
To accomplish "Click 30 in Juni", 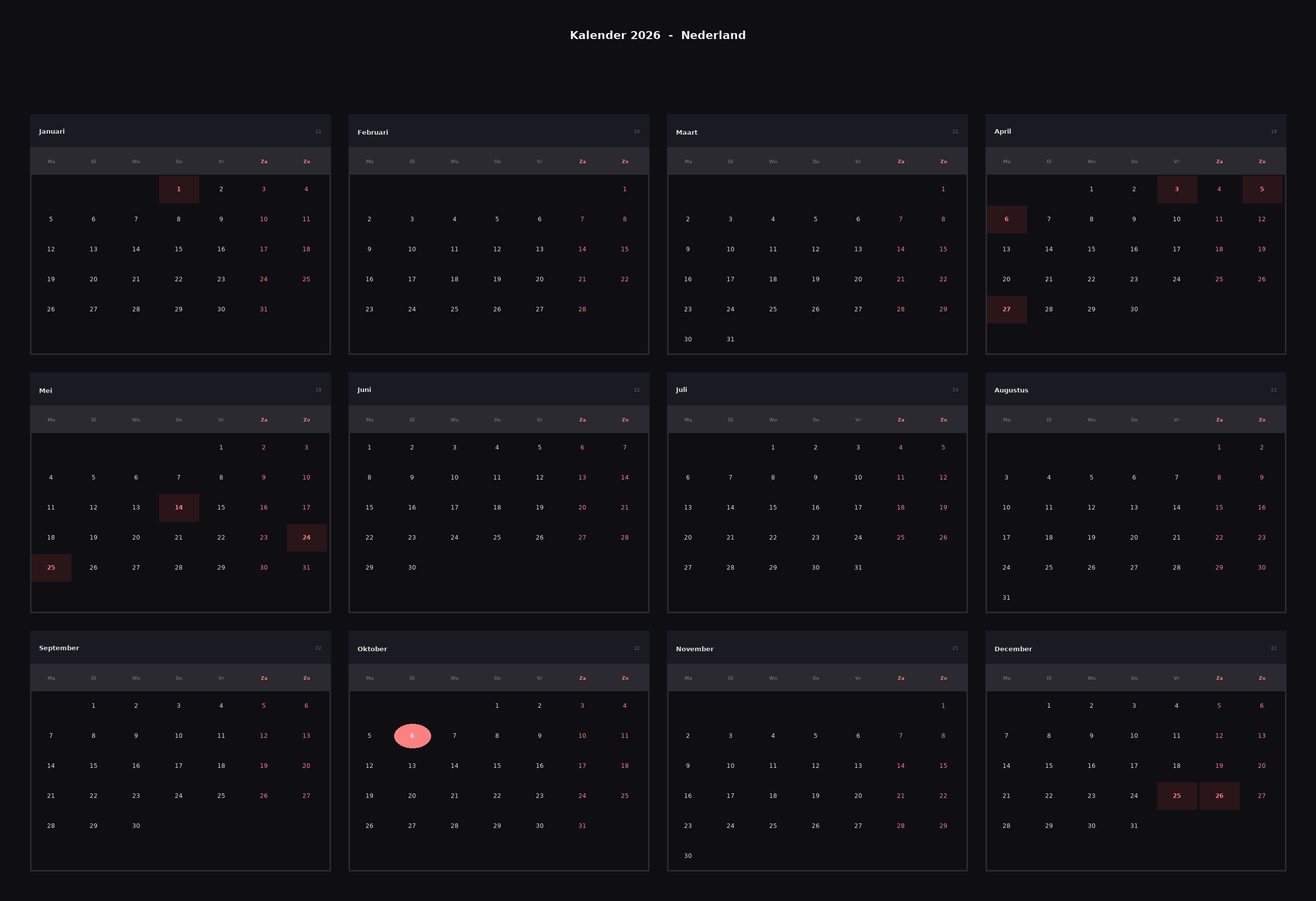I will pyautogui.click(x=412, y=568).
